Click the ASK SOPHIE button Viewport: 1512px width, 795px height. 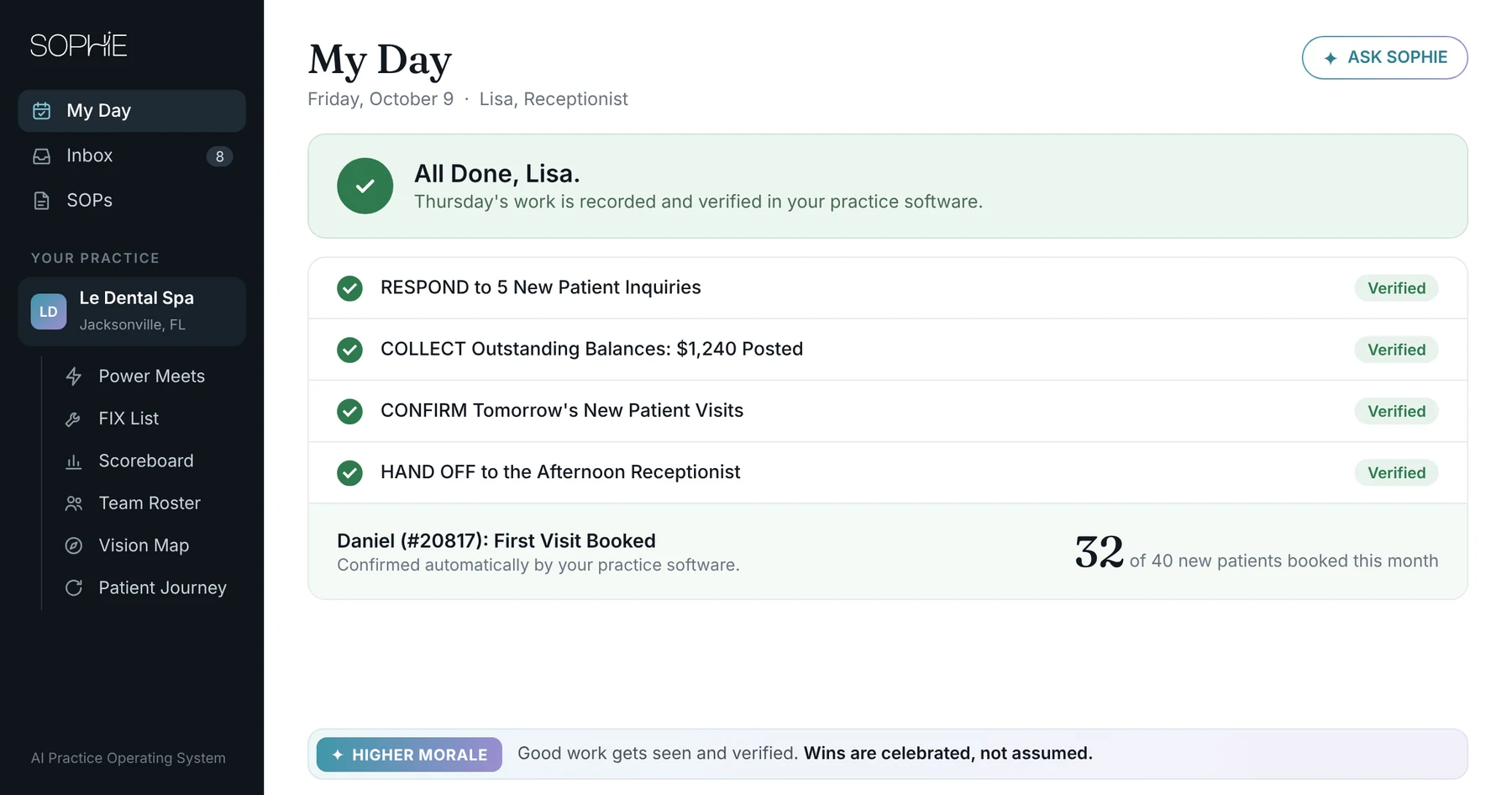coord(1384,58)
